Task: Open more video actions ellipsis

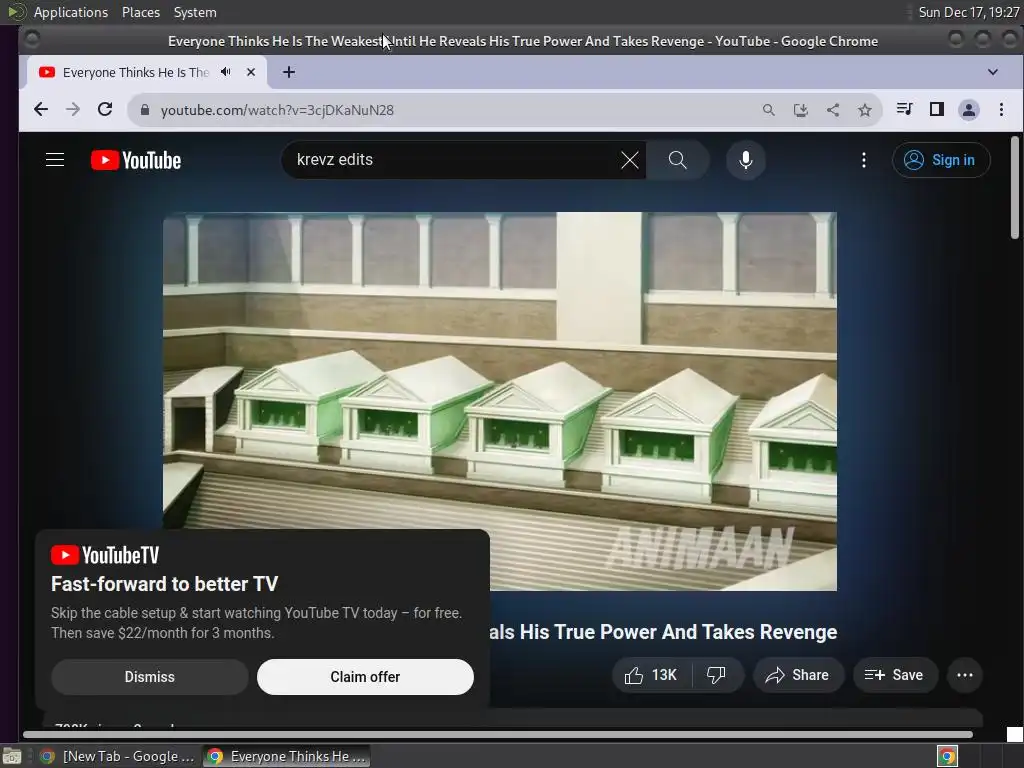Action: (x=965, y=675)
